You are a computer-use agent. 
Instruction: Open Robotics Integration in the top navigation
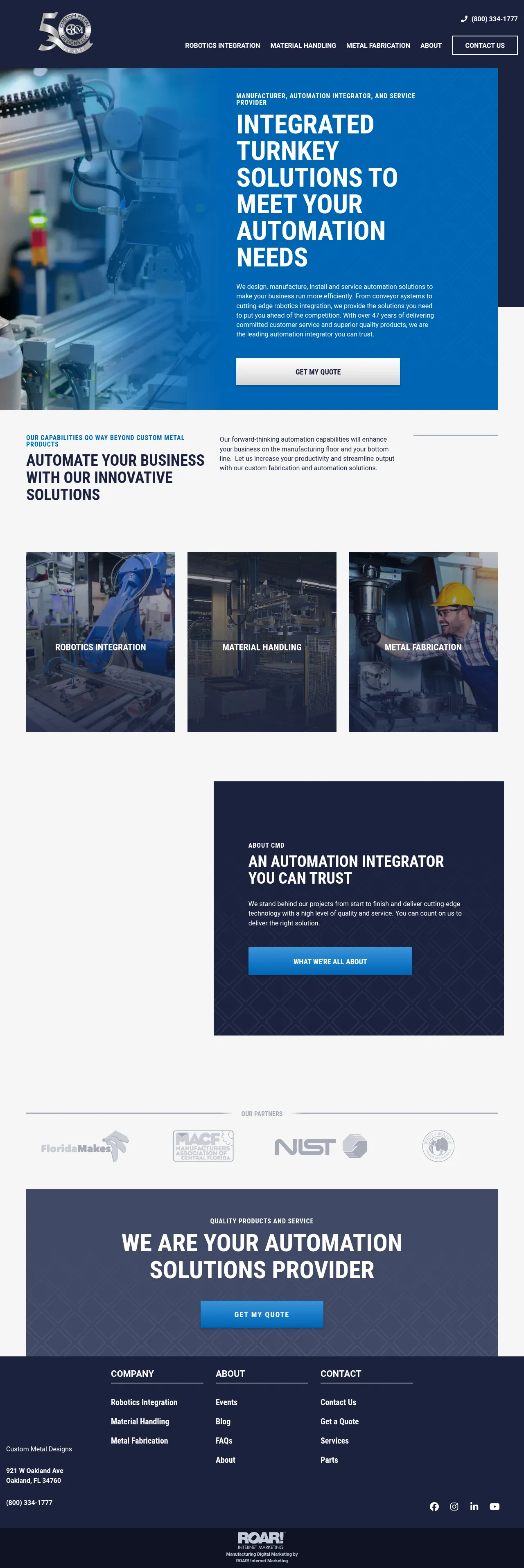point(222,46)
